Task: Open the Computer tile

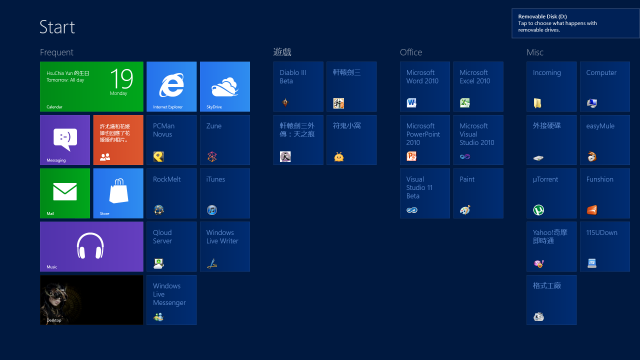Action: click(x=605, y=87)
